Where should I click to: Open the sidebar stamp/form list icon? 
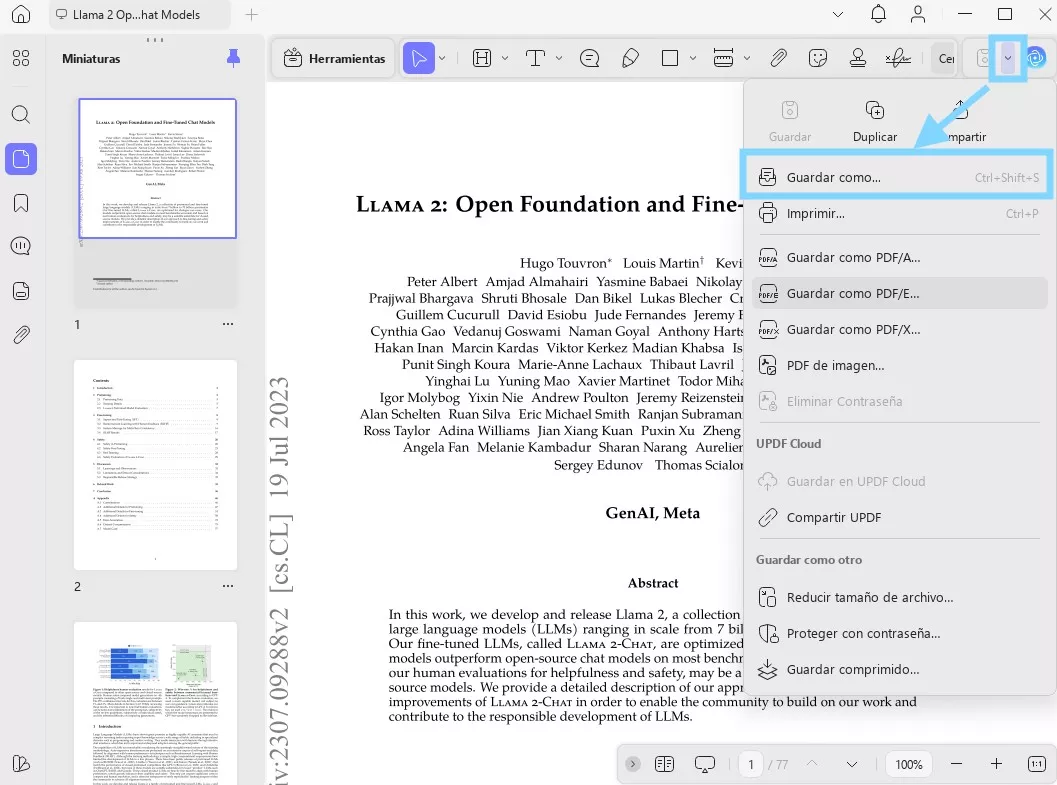coord(21,290)
